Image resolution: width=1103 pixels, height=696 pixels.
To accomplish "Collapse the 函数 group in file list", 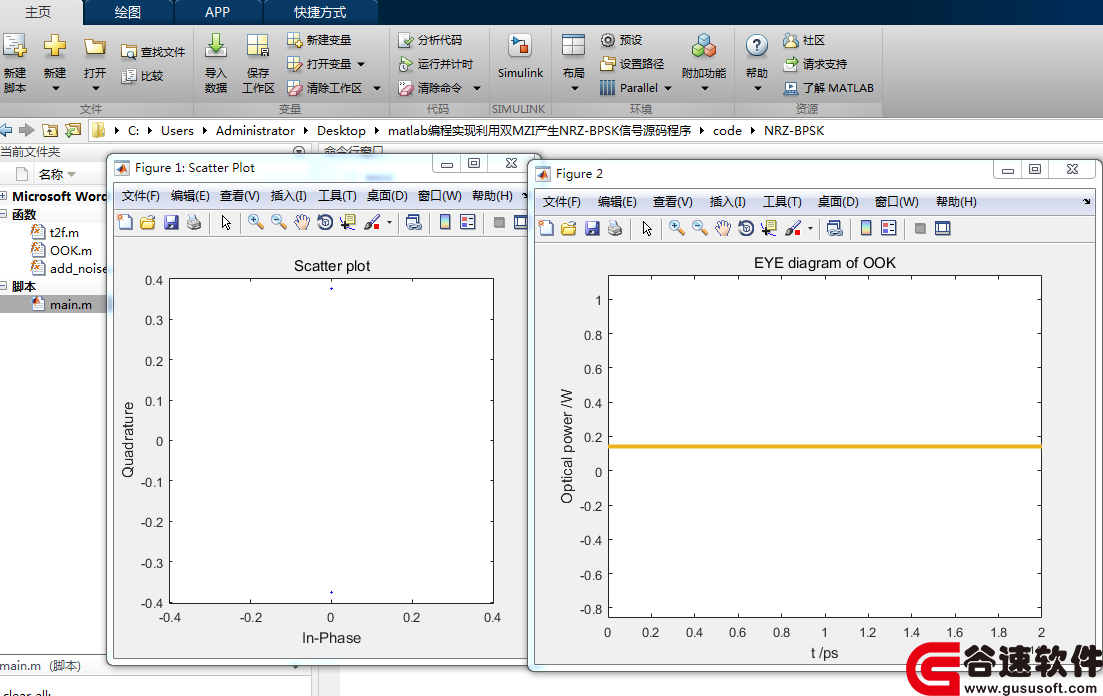I will [4, 214].
